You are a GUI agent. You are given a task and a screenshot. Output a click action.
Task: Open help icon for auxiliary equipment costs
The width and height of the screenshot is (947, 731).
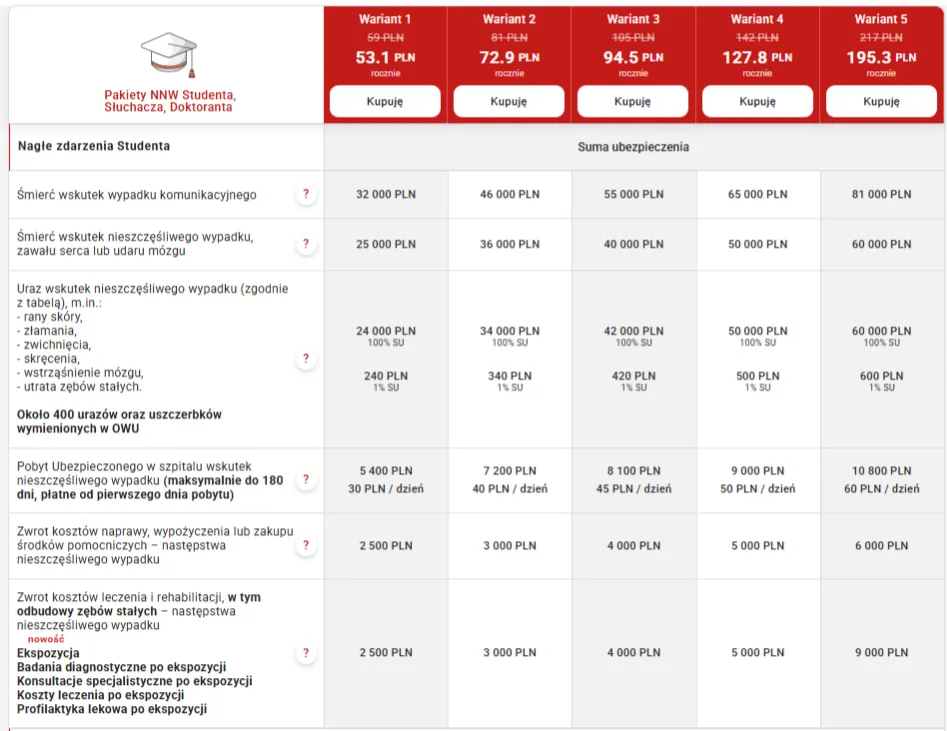(306, 546)
